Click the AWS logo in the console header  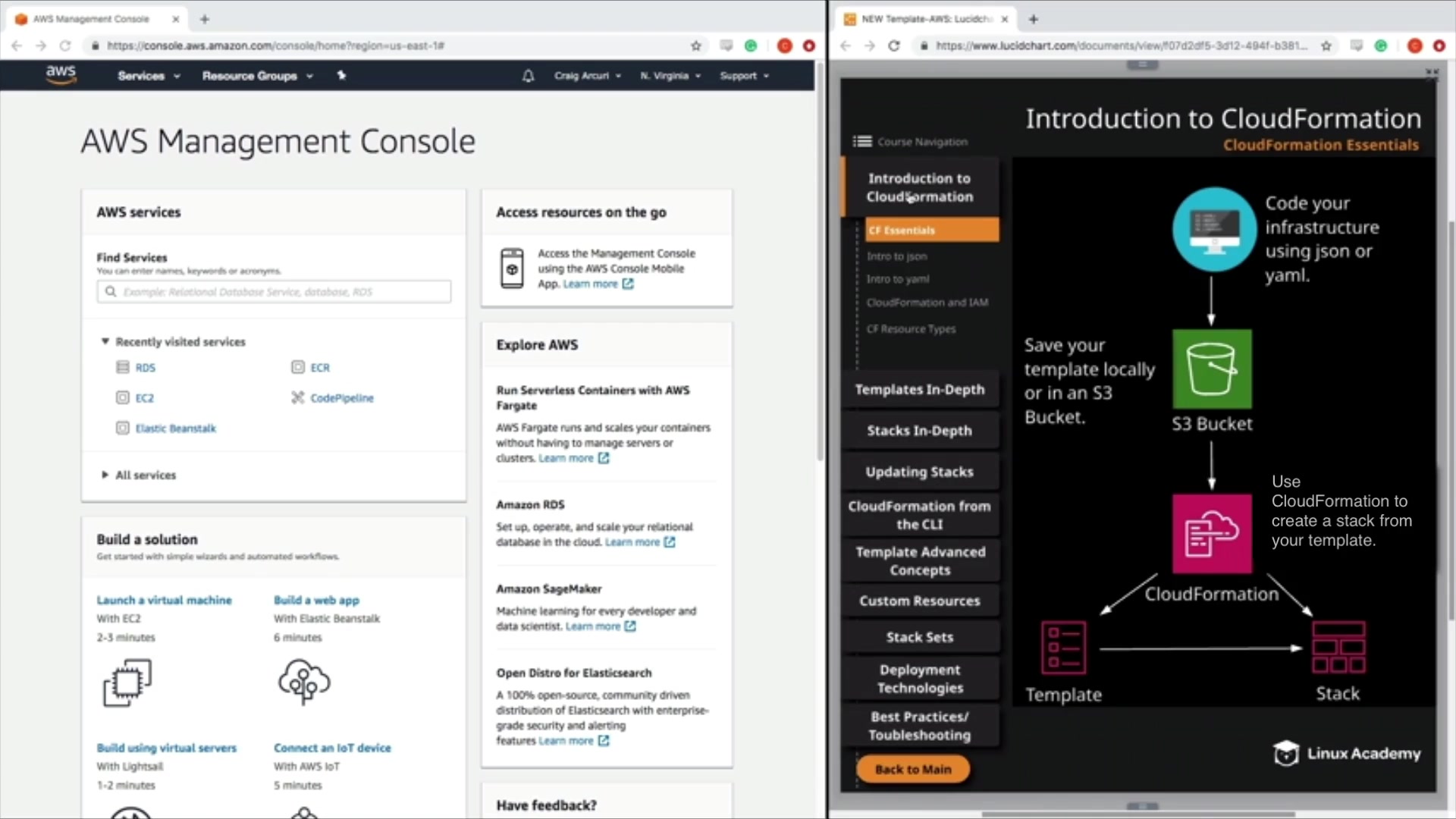pyautogui.click(x=61, y=74)
